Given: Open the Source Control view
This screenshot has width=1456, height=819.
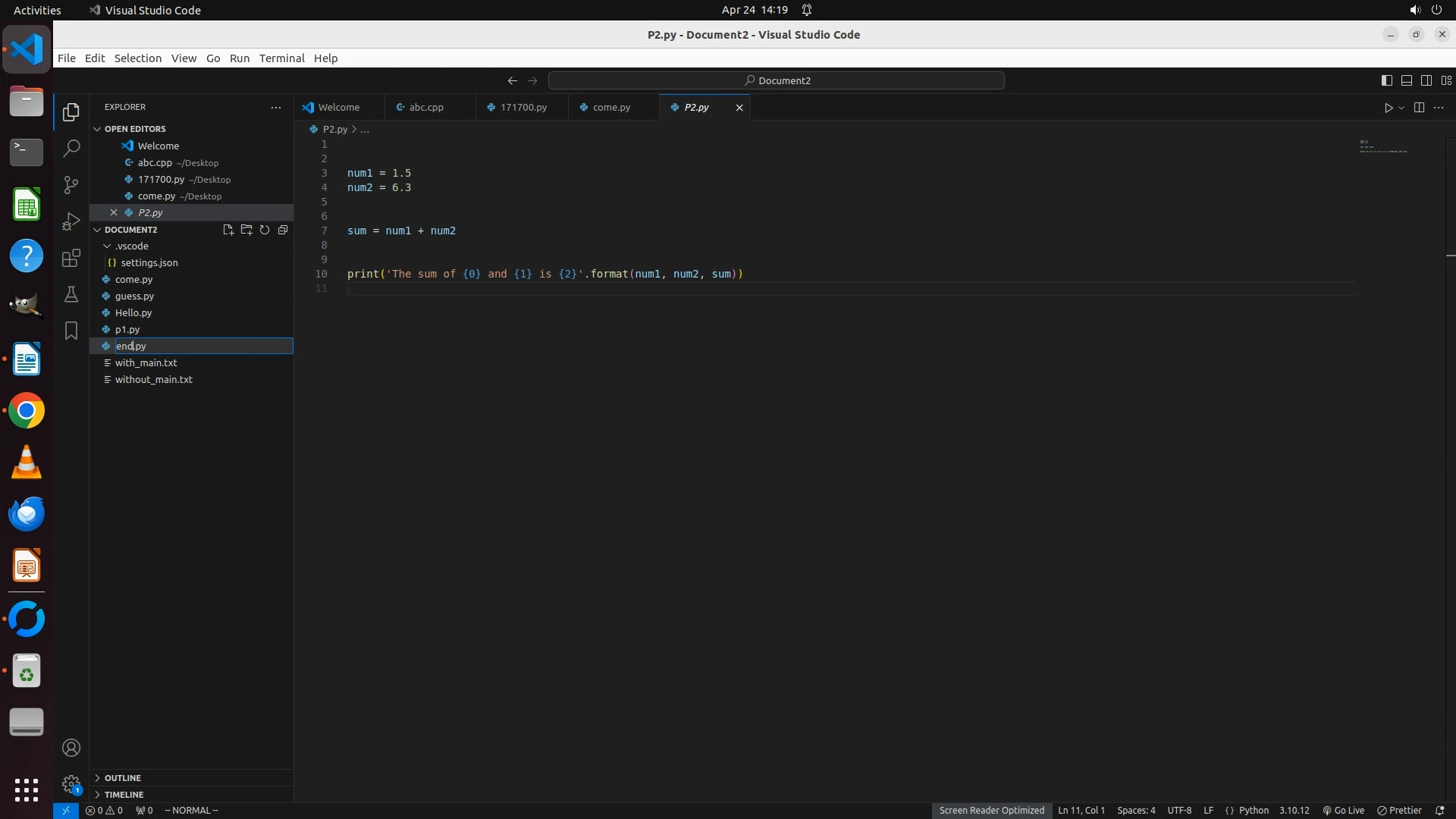Looking at the screenshot, I should click(x=71, y=185).
